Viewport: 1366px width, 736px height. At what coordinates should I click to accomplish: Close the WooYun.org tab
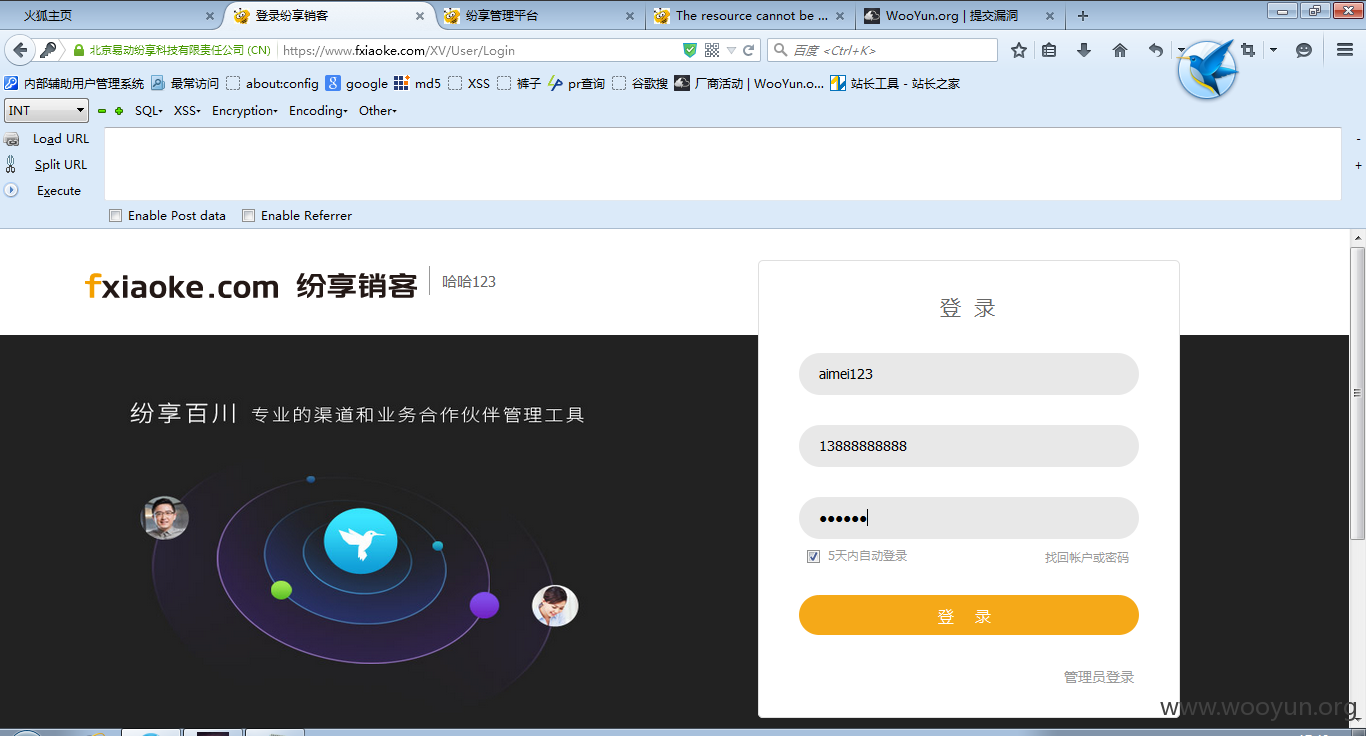click(1050, 16)
